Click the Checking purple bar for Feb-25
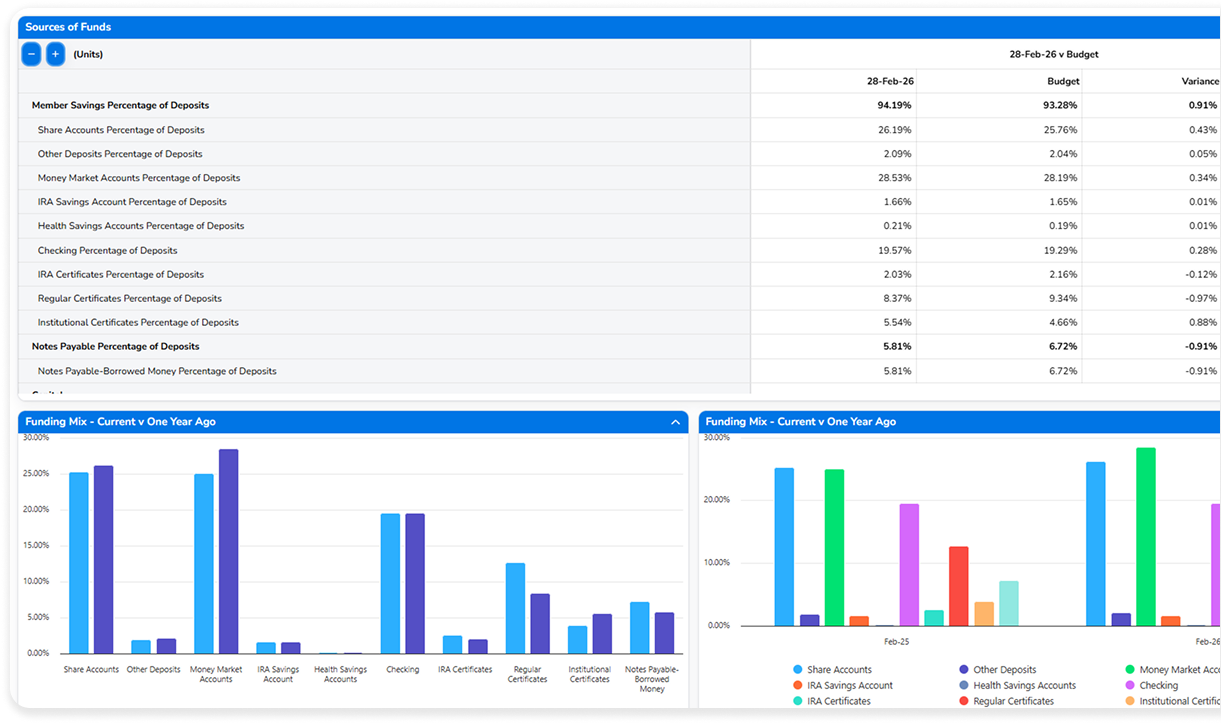 coord(909,565)
